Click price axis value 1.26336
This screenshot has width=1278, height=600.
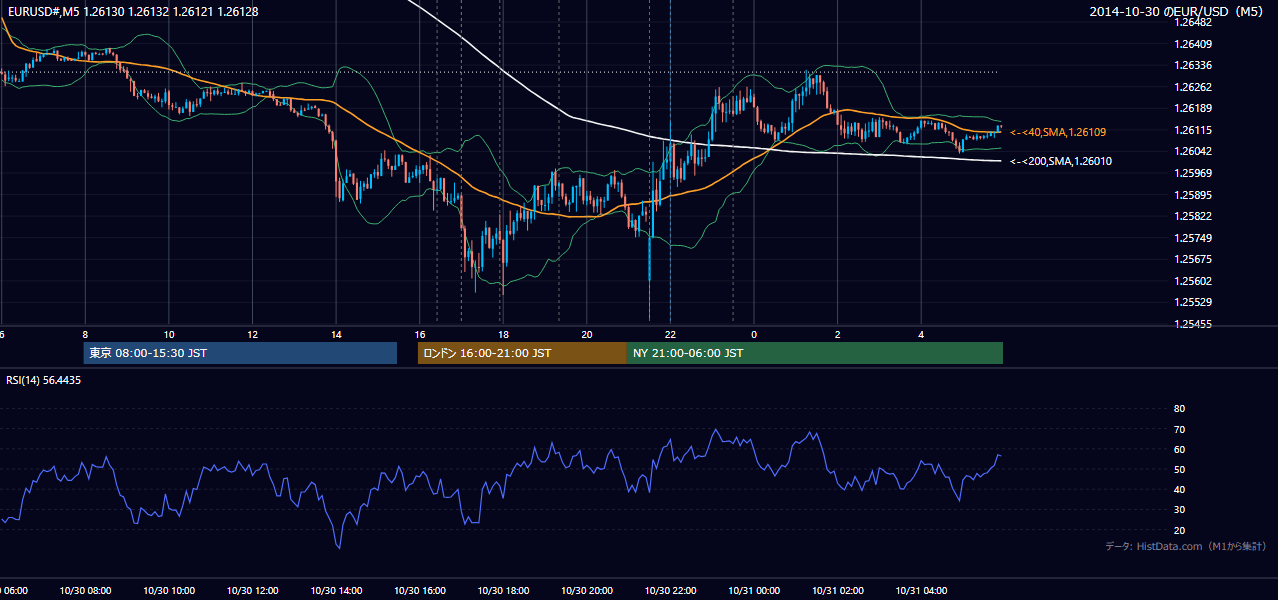point(1192,65)
